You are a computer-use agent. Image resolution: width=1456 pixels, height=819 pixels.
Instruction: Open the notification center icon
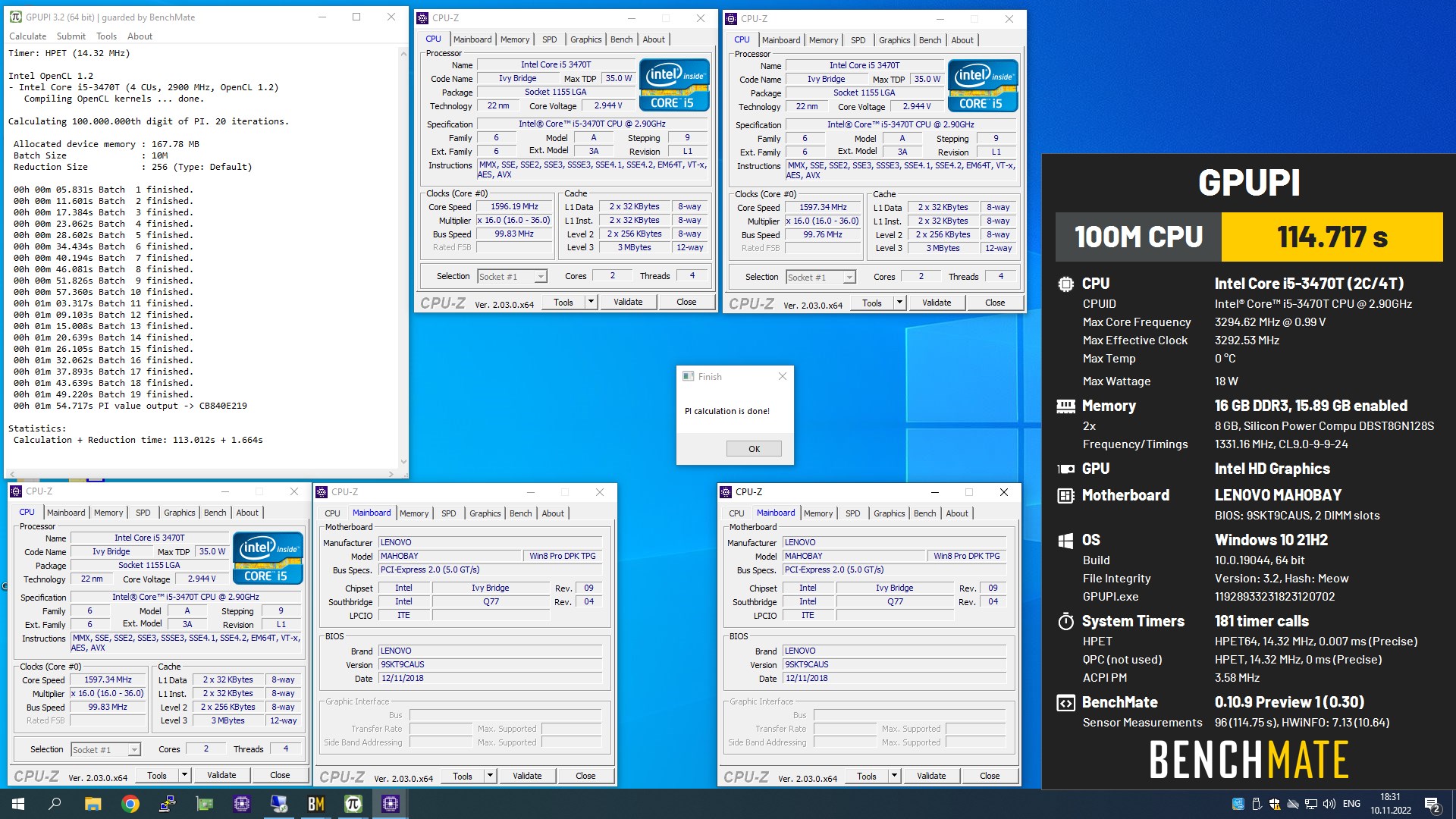(1432, 804)
